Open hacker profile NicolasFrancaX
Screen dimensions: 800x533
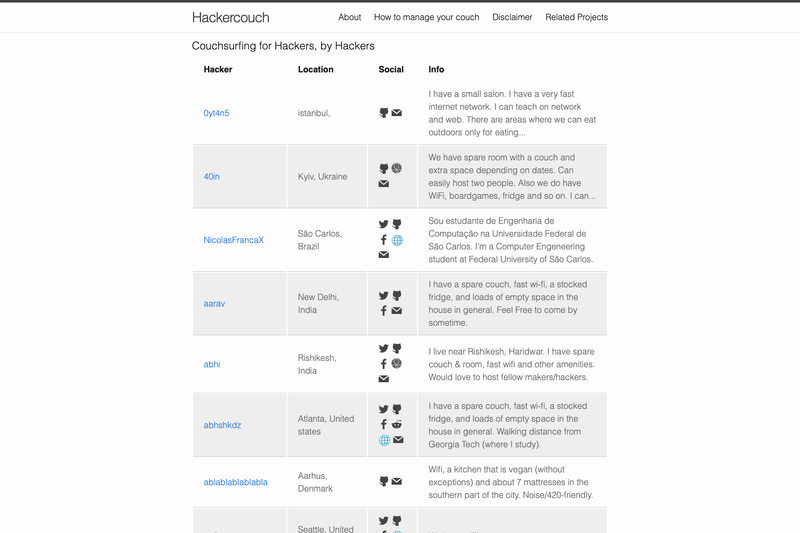pyautogui.click(x=234, y=240)
